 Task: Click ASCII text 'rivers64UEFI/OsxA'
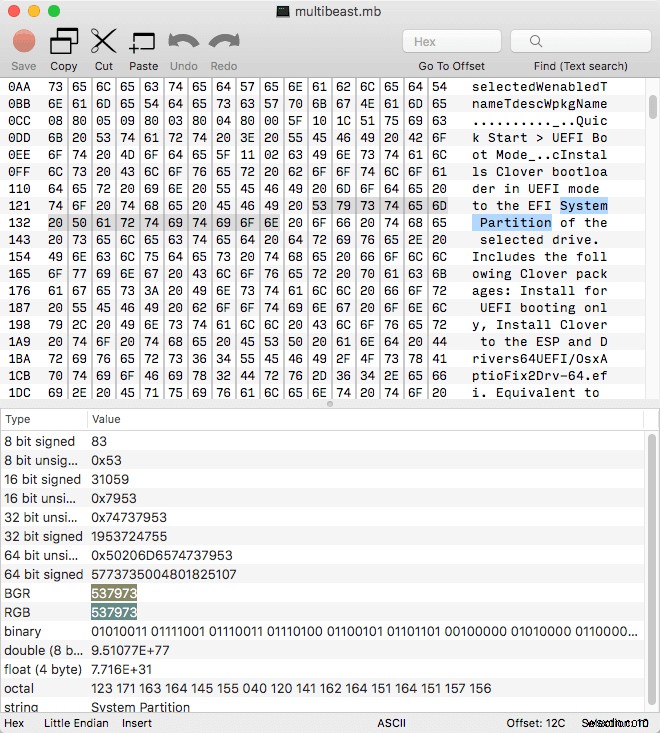[x=539, y=359]
